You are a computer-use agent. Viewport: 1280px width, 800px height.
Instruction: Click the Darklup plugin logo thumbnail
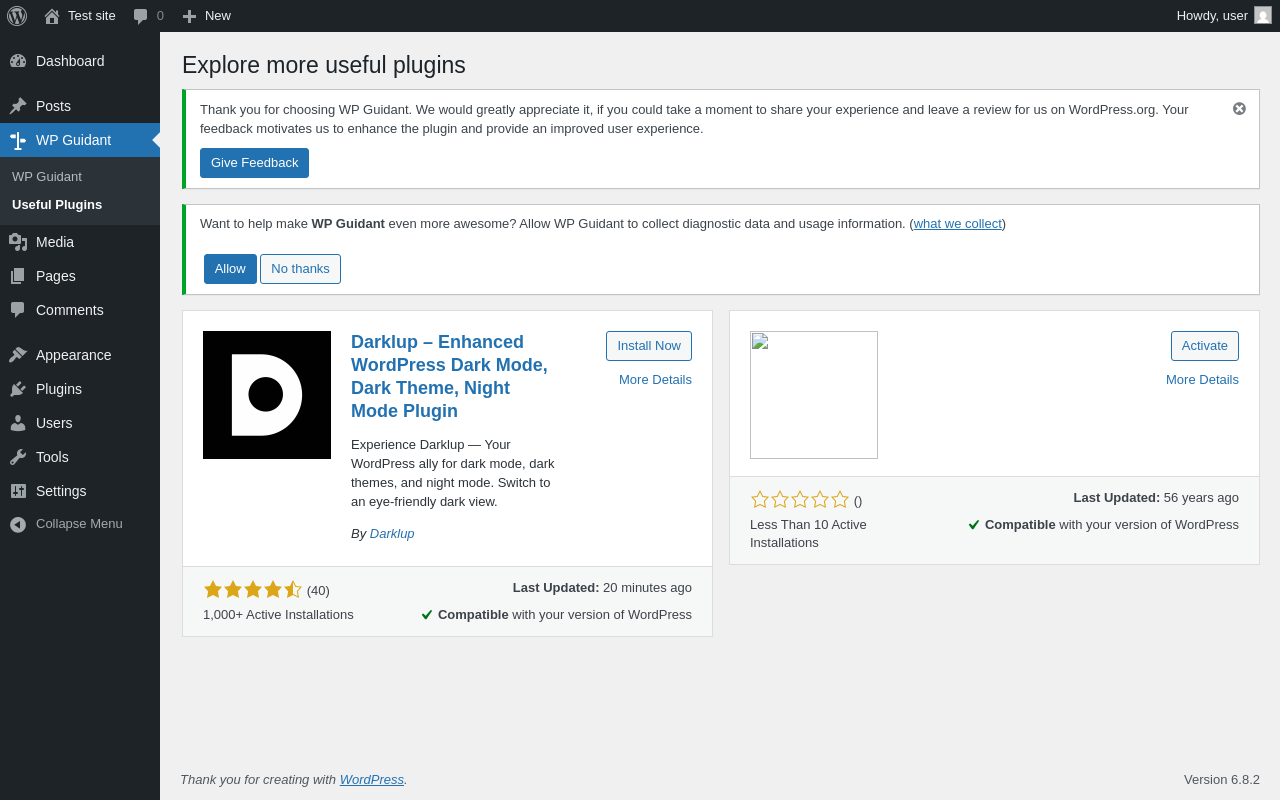(x=267, y=395)
